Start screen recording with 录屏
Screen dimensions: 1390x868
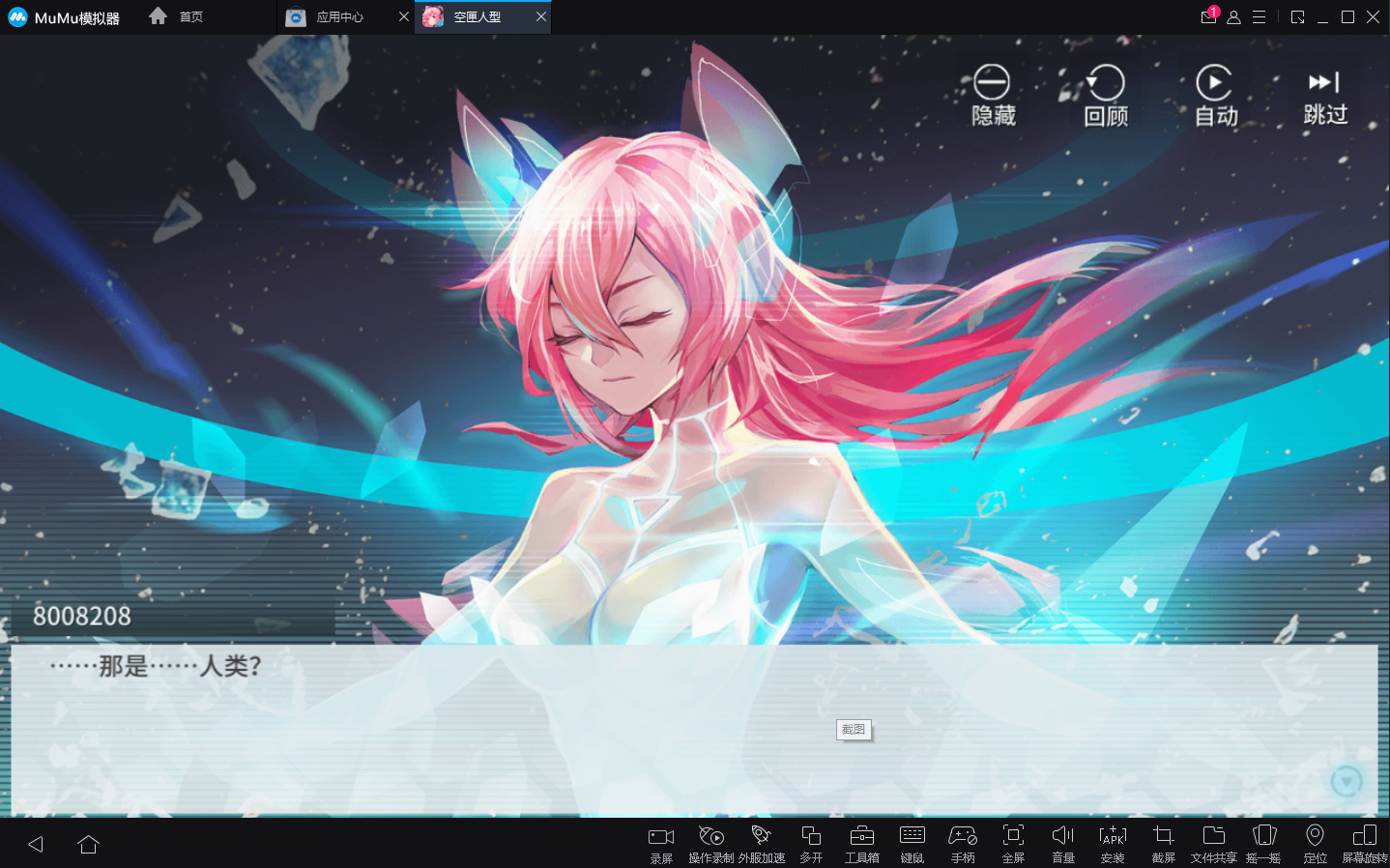[x=661, y=844]
